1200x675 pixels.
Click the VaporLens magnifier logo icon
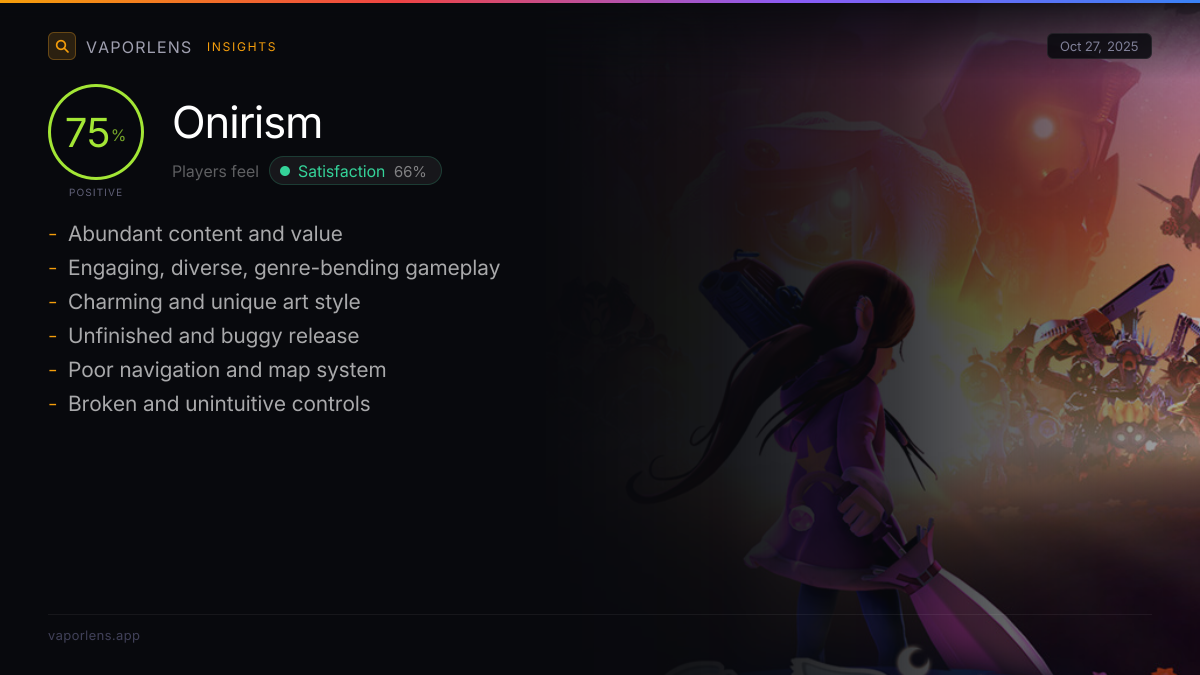62,46
